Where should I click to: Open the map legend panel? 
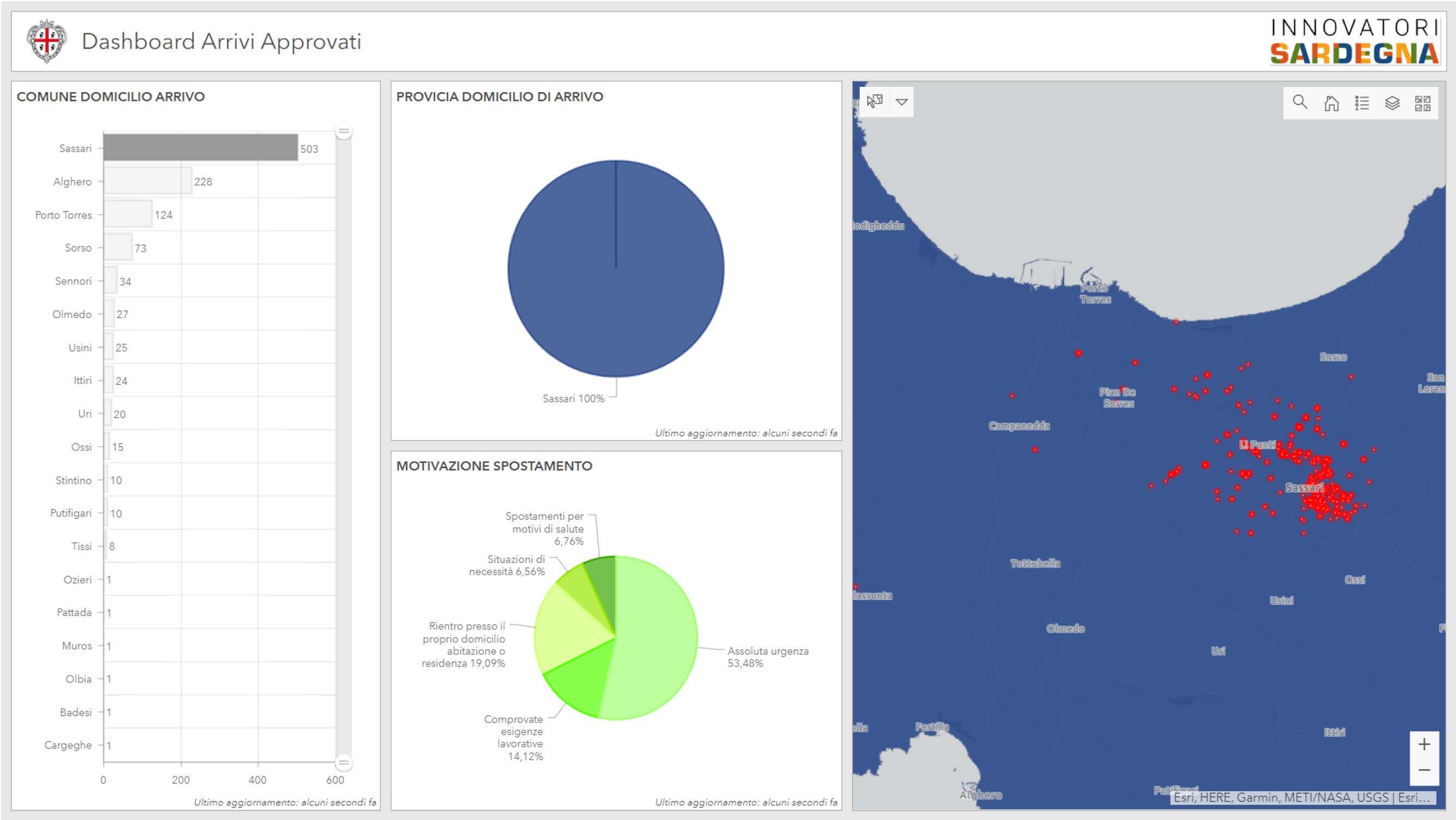(1362, 103)
